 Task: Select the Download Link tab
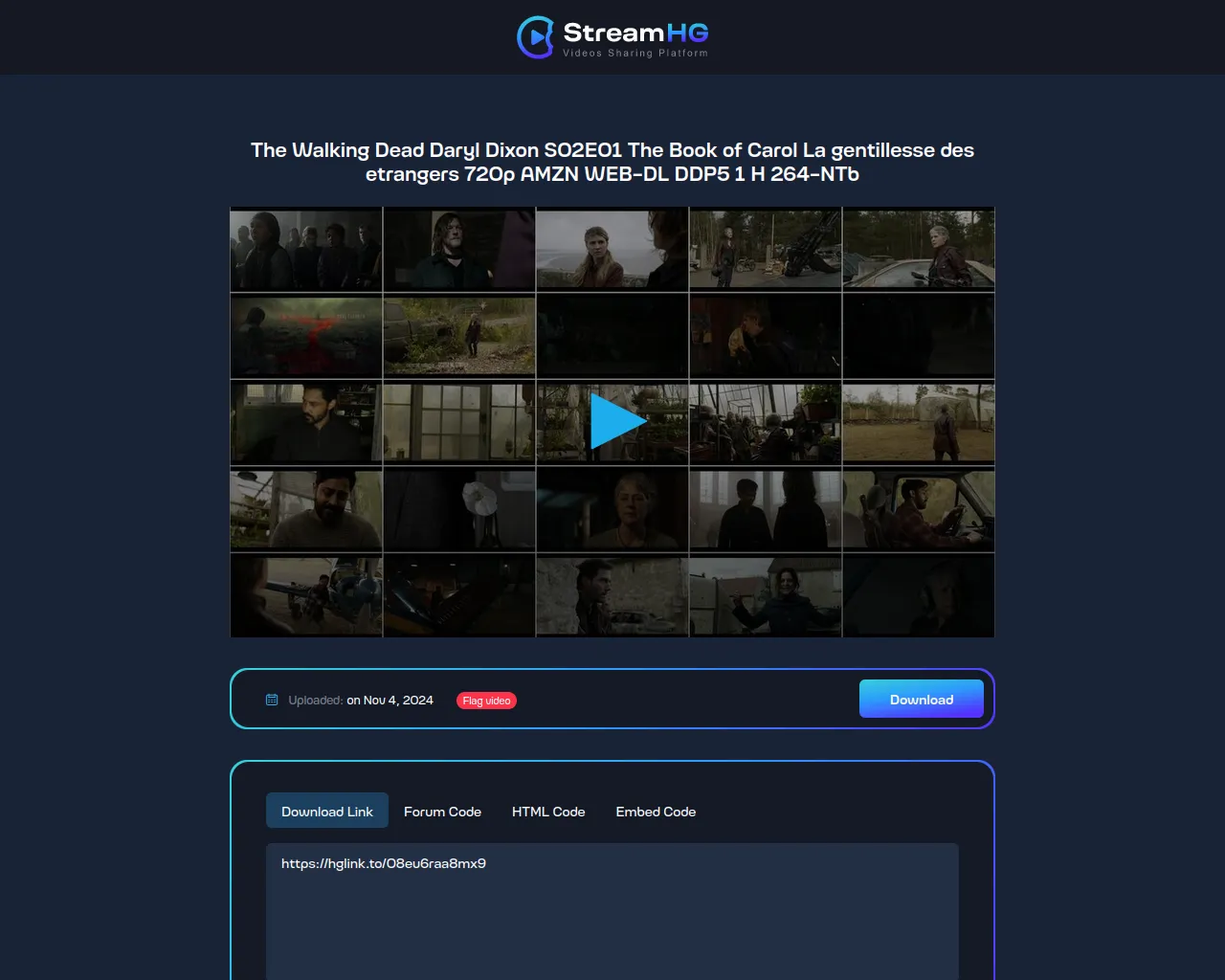[327, 811]
